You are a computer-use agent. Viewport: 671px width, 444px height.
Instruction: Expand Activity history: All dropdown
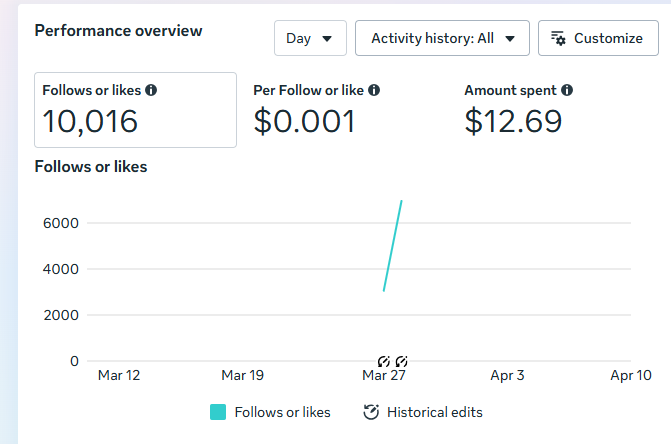[x=443, y=38]
